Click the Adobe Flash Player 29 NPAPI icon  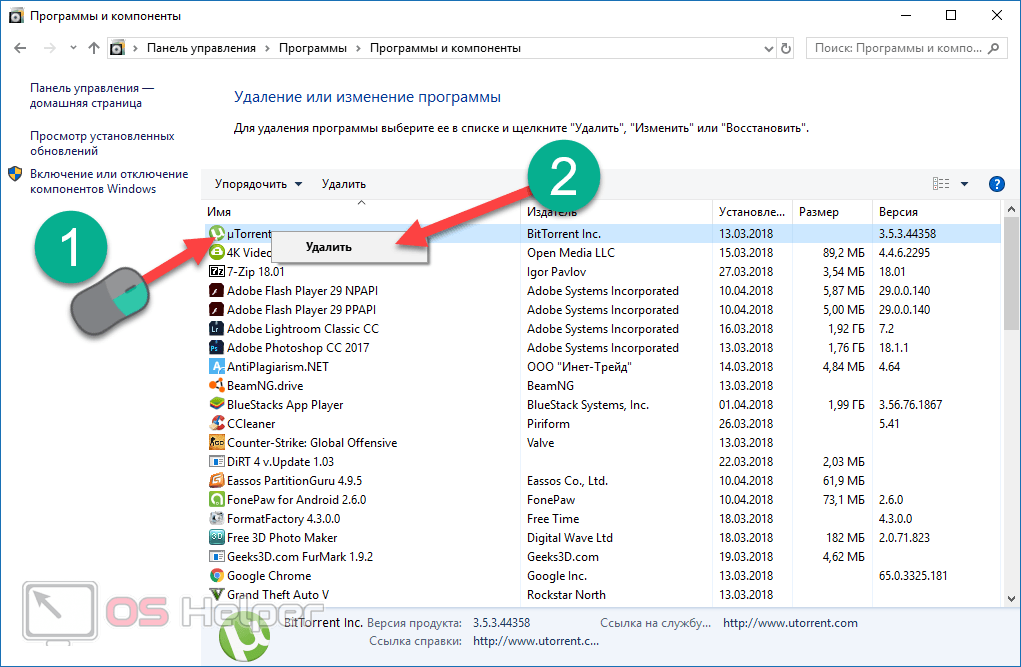(x=217, y=290)
